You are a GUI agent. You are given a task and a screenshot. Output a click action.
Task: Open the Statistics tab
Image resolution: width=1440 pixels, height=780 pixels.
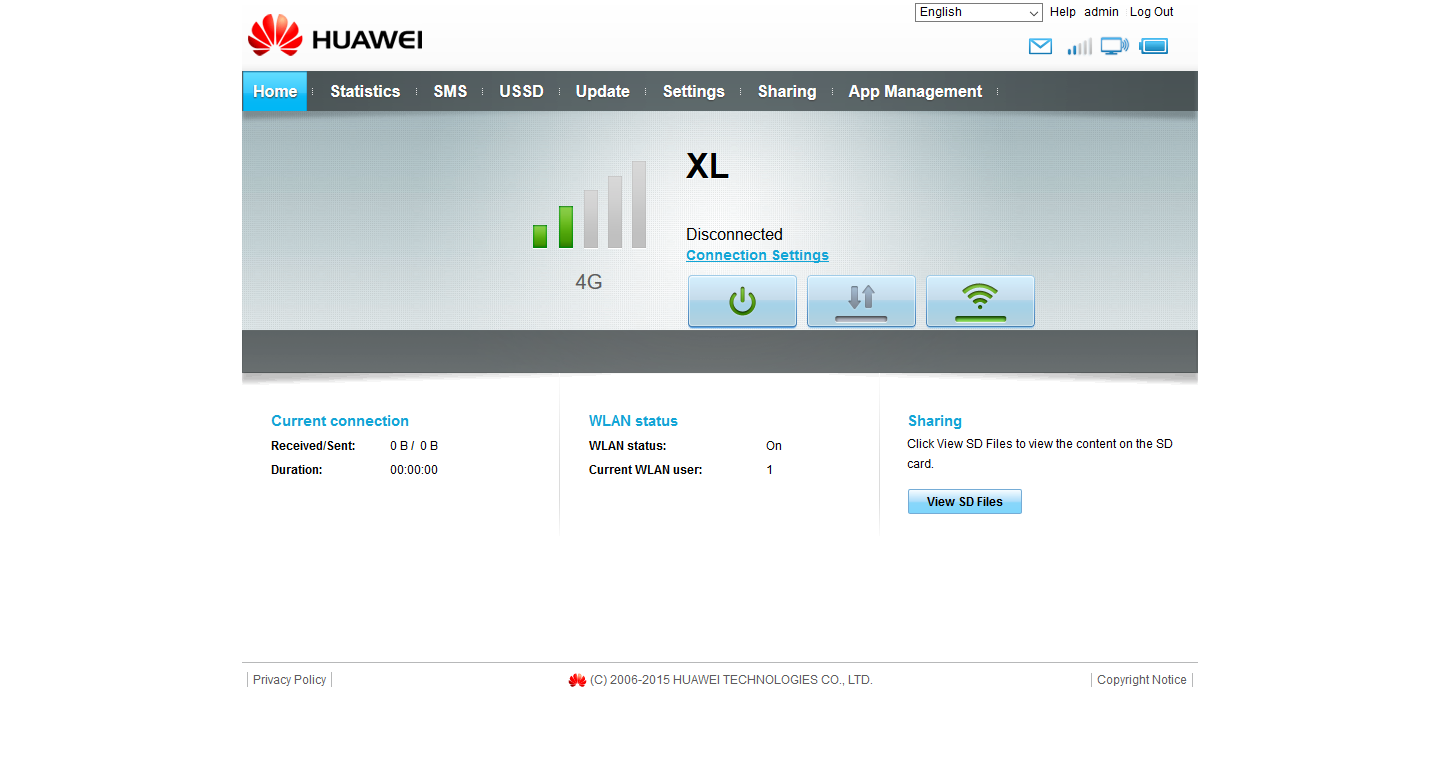(x=365, y=91)
